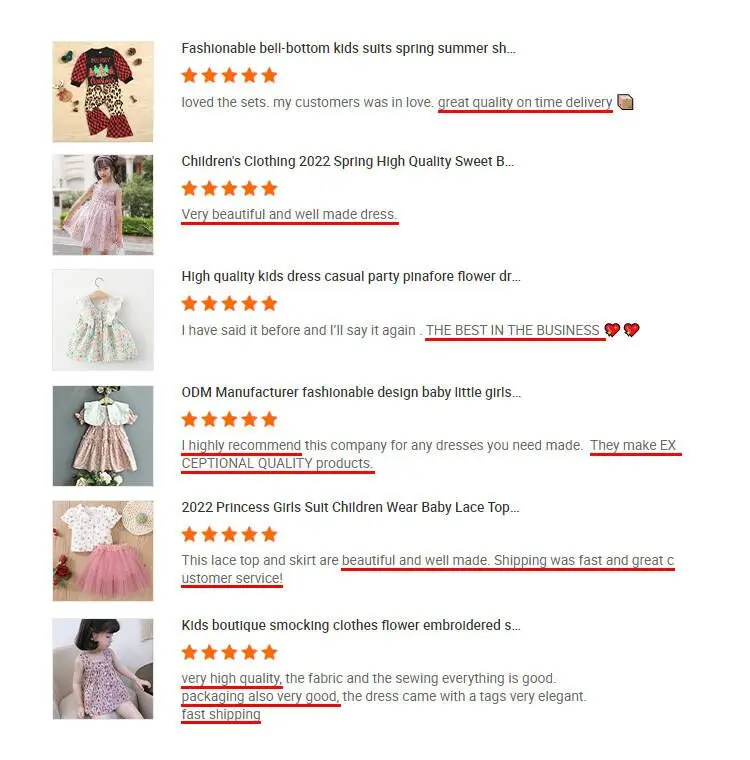Click 'ODM Manufacturer fashionable design' product title
Screen dimensions: 750x760
pos(351,392)
